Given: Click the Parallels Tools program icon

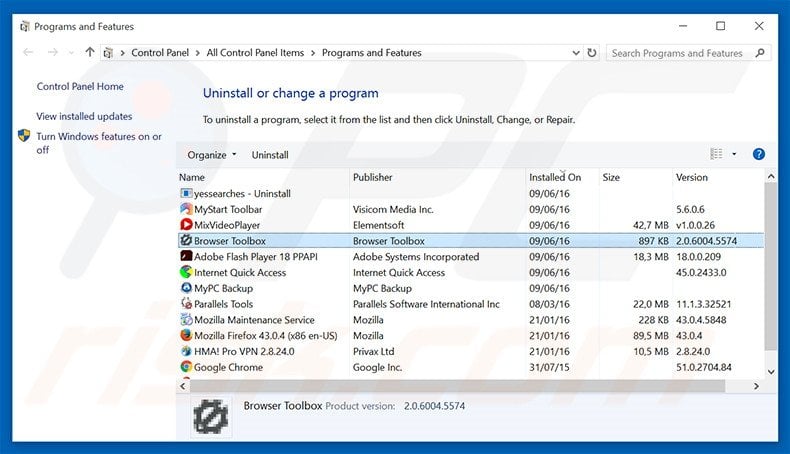Looking at the screenshot, I should pyautogui.click(x=186, y=304).
